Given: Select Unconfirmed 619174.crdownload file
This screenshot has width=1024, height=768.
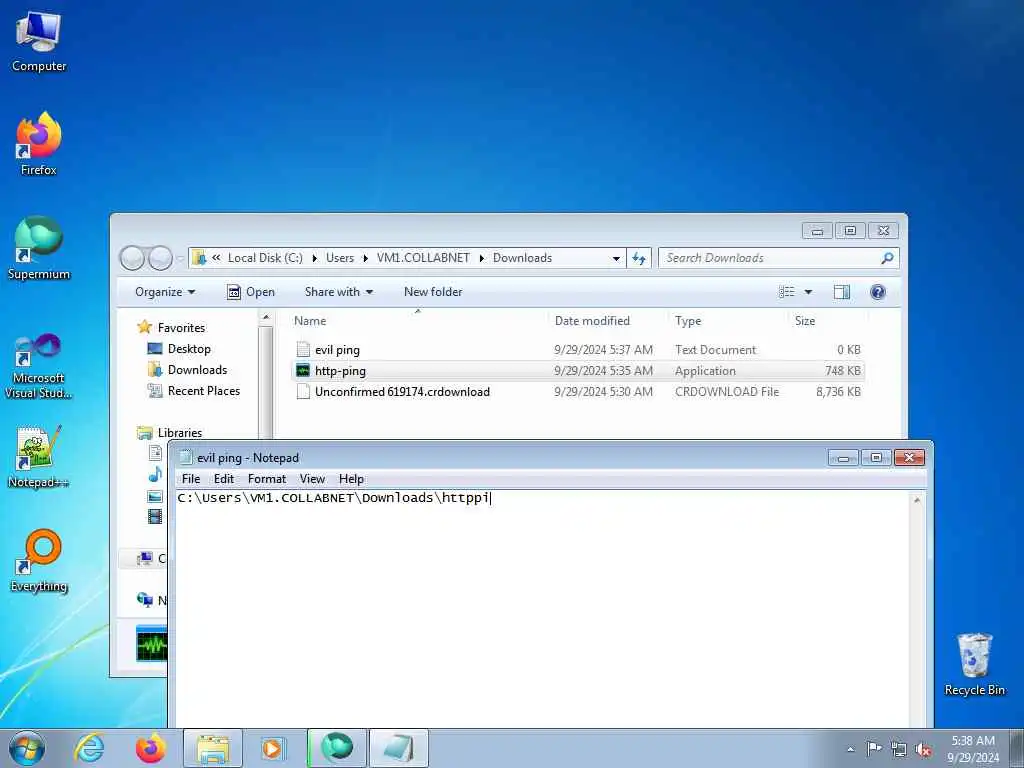Looking at the screenshot, I should [578, 392].
